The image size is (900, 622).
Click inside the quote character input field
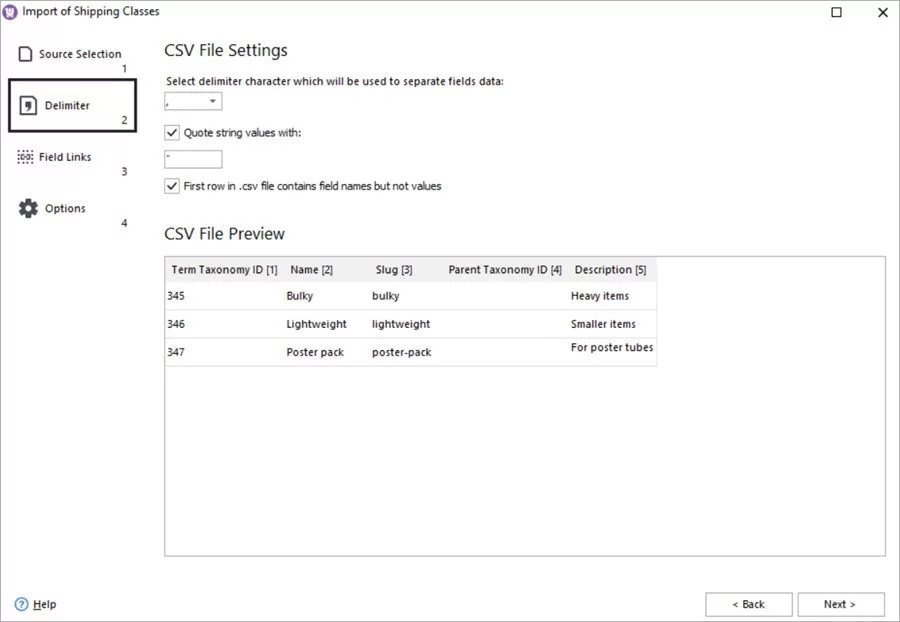point(193,158)
